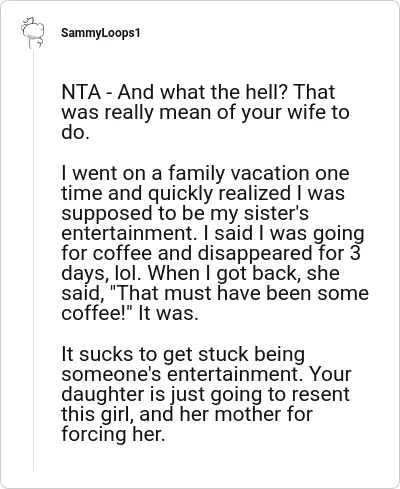
Task: Click the line 'It sucks to get stuck being'
Action: tap(183, 354)
